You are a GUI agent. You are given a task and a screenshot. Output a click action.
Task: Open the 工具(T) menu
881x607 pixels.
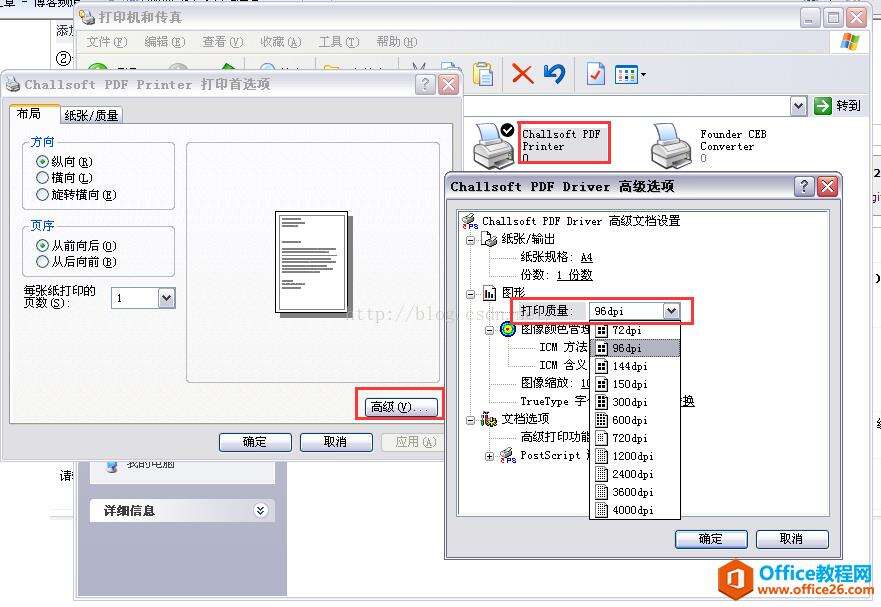(339, 42)
